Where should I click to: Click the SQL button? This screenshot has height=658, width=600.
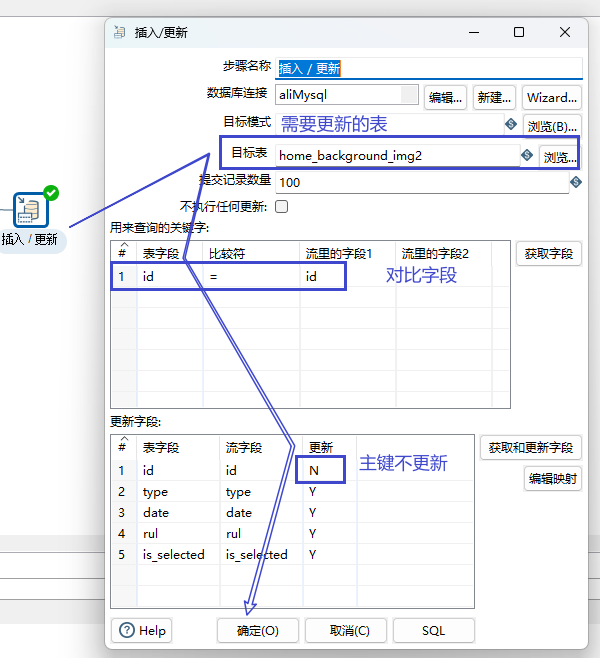click(433, 630)
